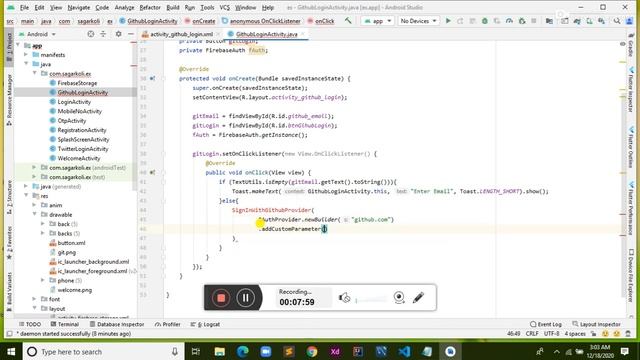Open the Refactor menu
640x360 pixels.
150,7
